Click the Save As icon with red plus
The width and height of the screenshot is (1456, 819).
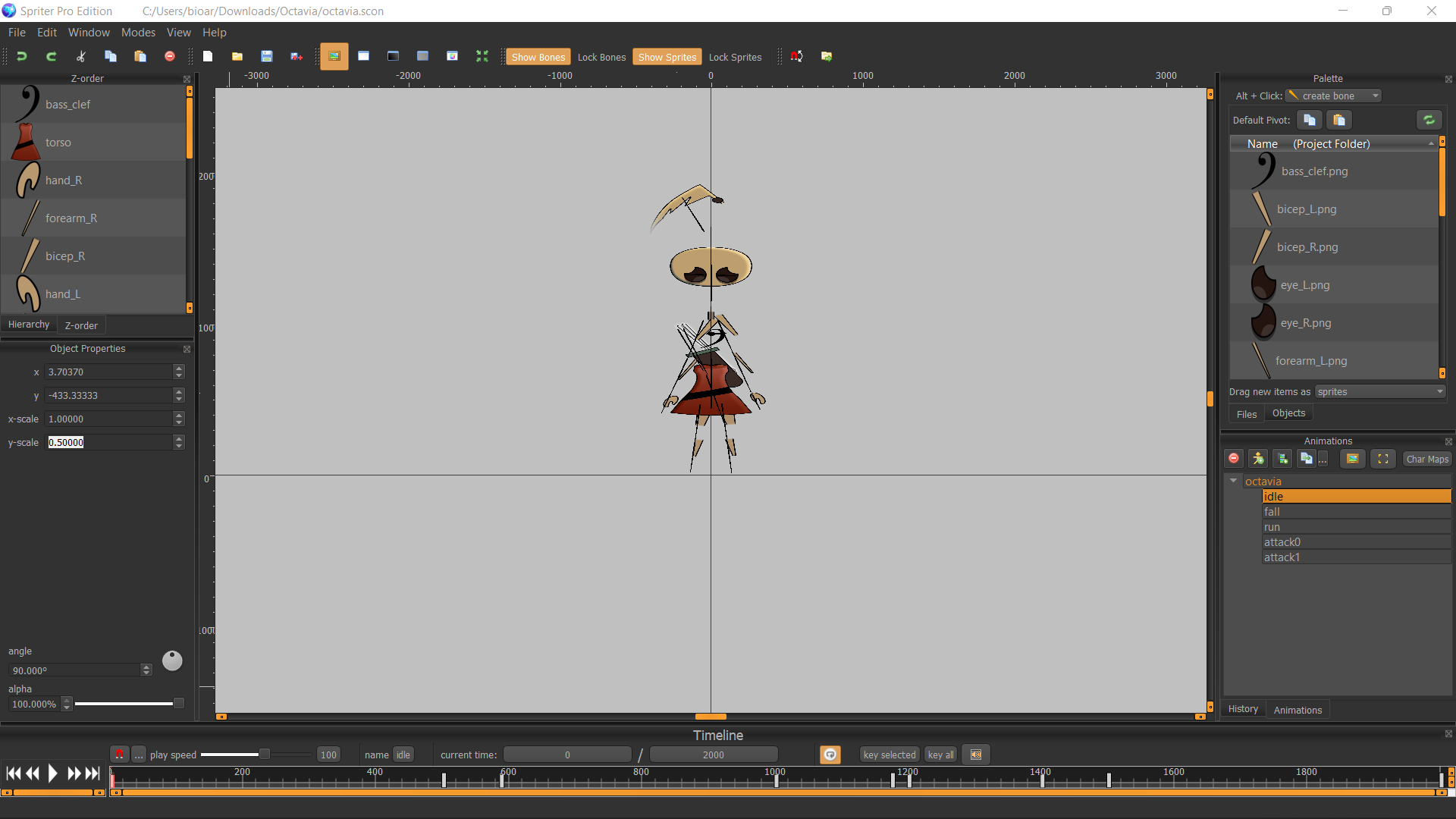(297, 56)
